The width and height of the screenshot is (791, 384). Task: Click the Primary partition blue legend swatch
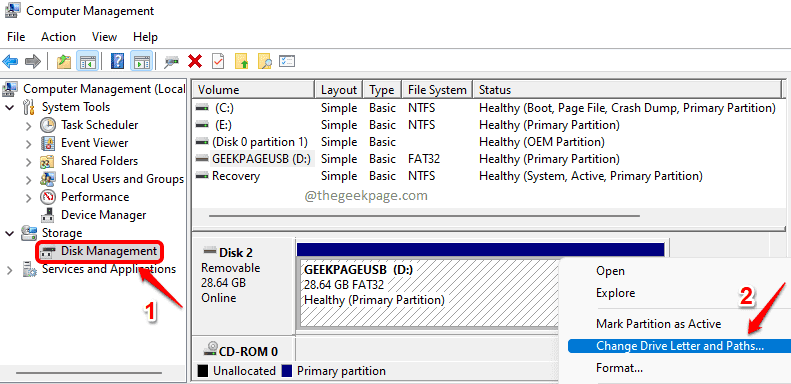point(286,371)
